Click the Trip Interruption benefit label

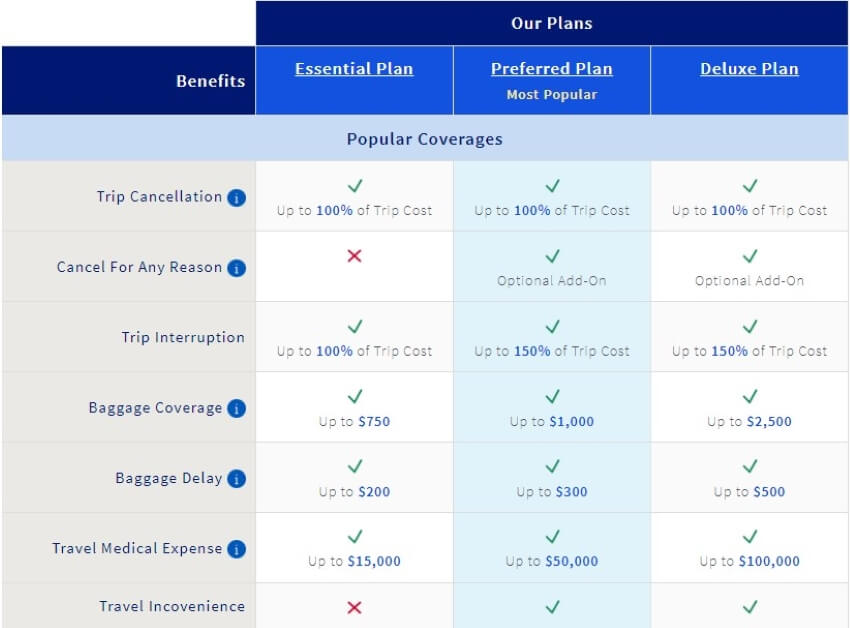[183, 337]
